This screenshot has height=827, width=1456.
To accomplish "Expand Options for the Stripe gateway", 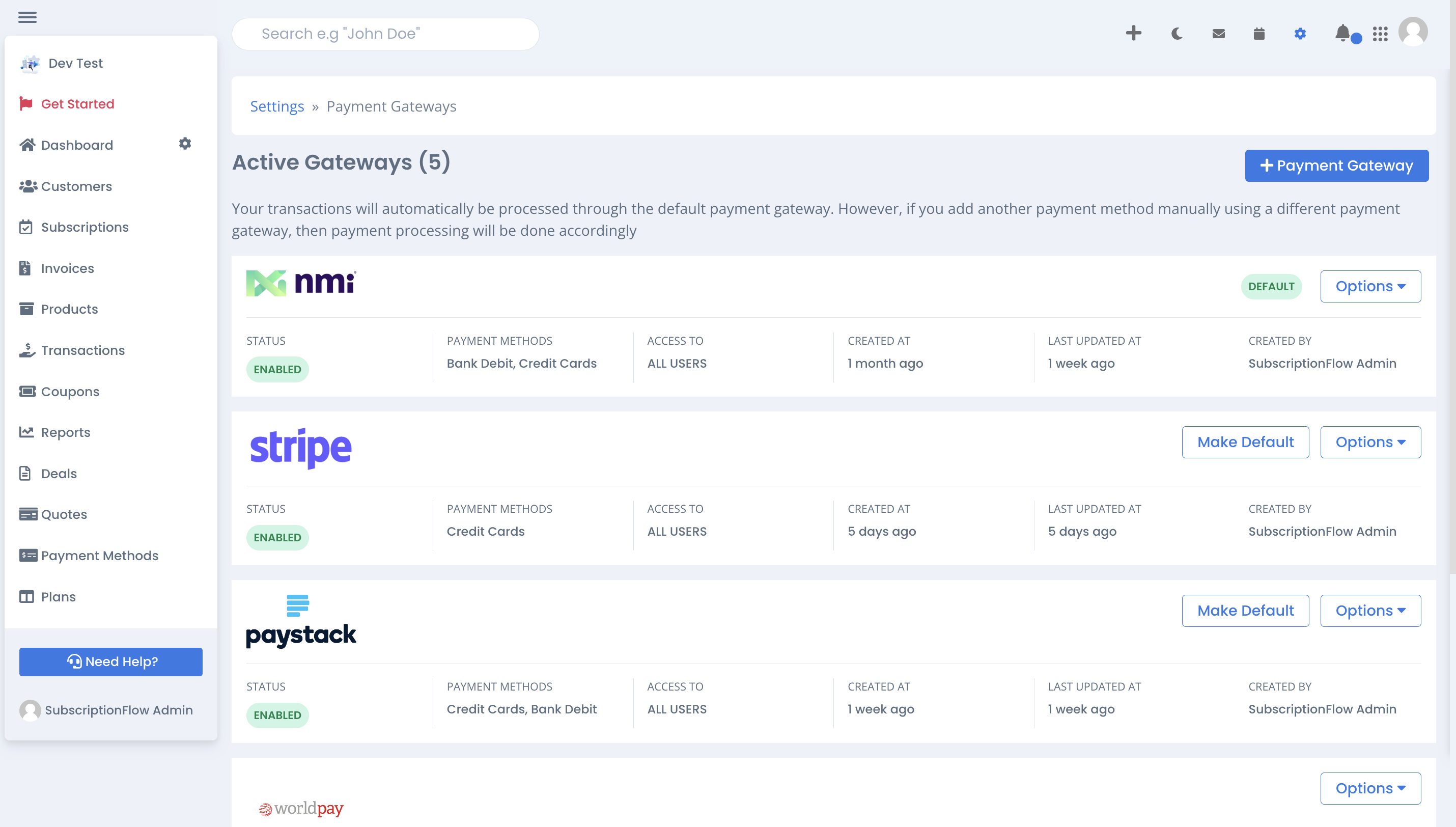I will 1370,442.
